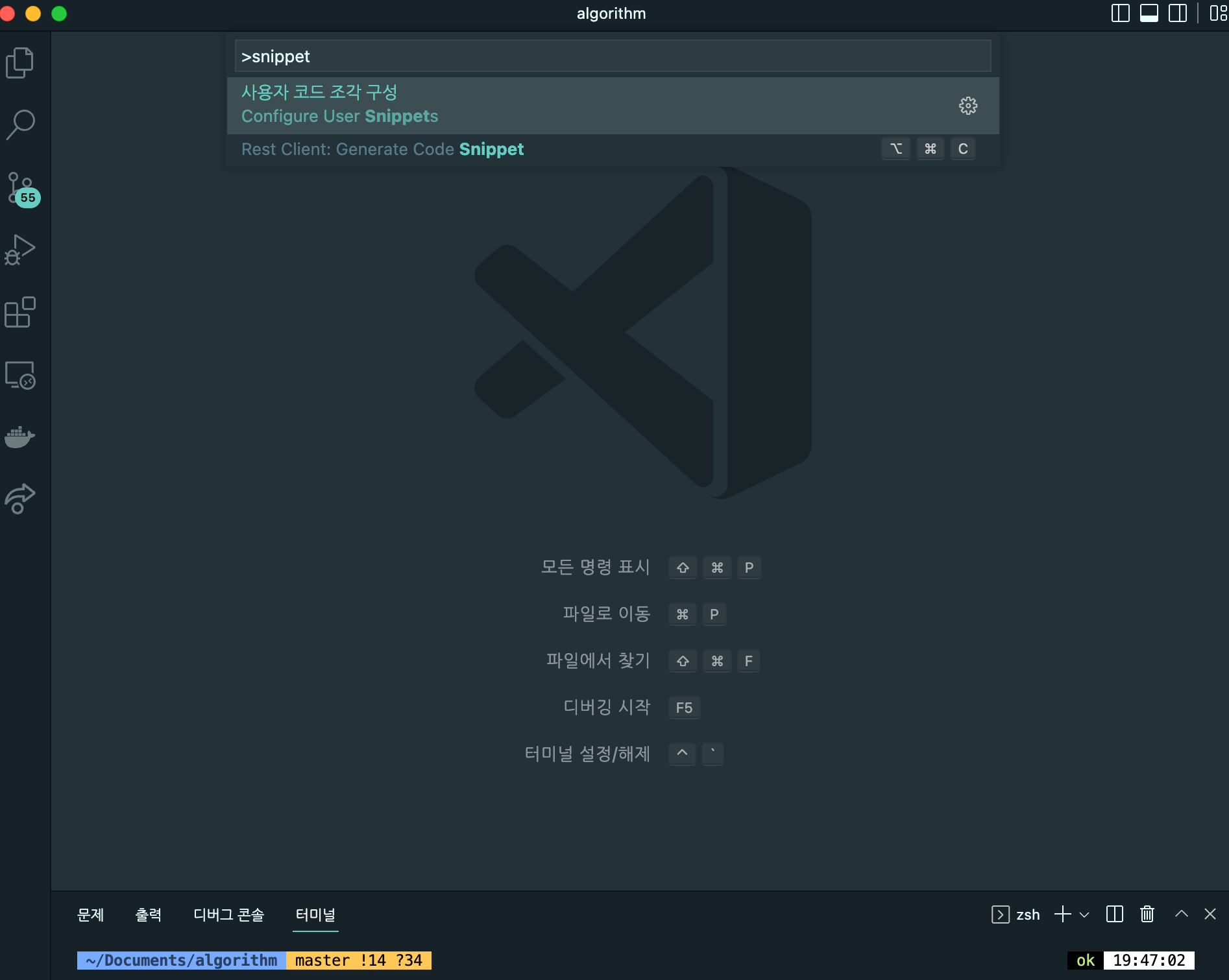
Task: Toggle primary side bar layout icon
Action: coord(1121,14)
